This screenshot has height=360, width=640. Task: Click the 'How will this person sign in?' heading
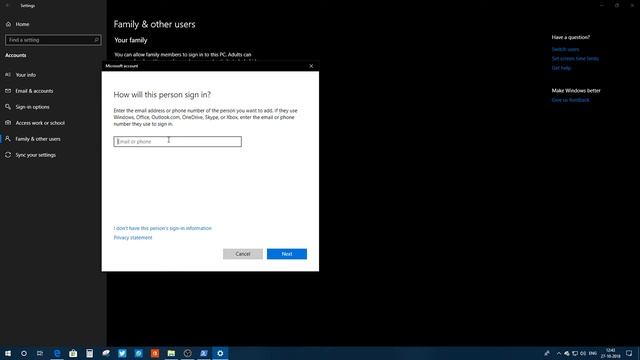[x=162, y=94]
